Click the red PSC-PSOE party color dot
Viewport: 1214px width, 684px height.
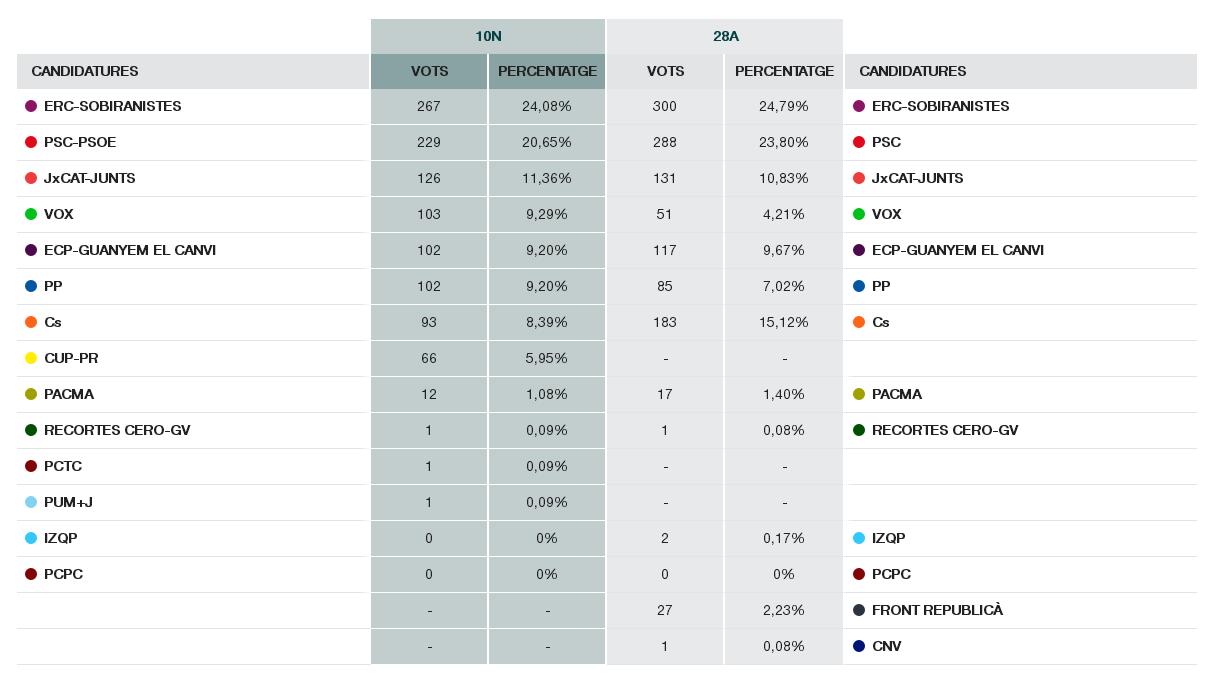click(x=31, y=142)
